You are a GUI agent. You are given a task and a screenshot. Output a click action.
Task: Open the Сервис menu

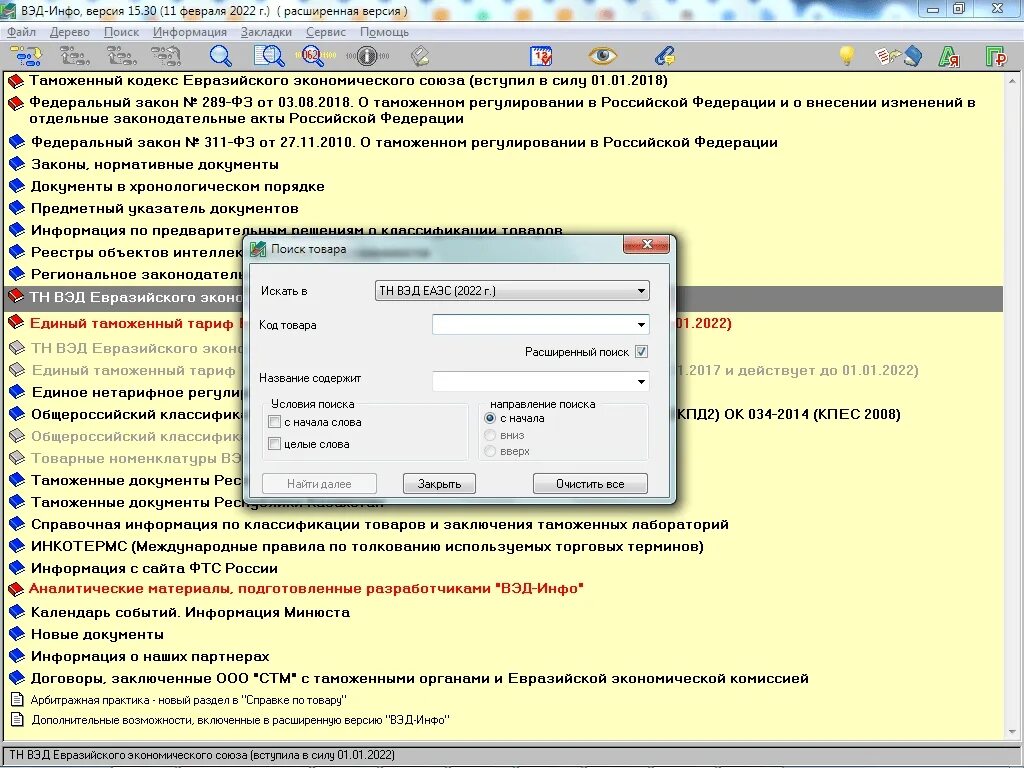tap(326, 32)
